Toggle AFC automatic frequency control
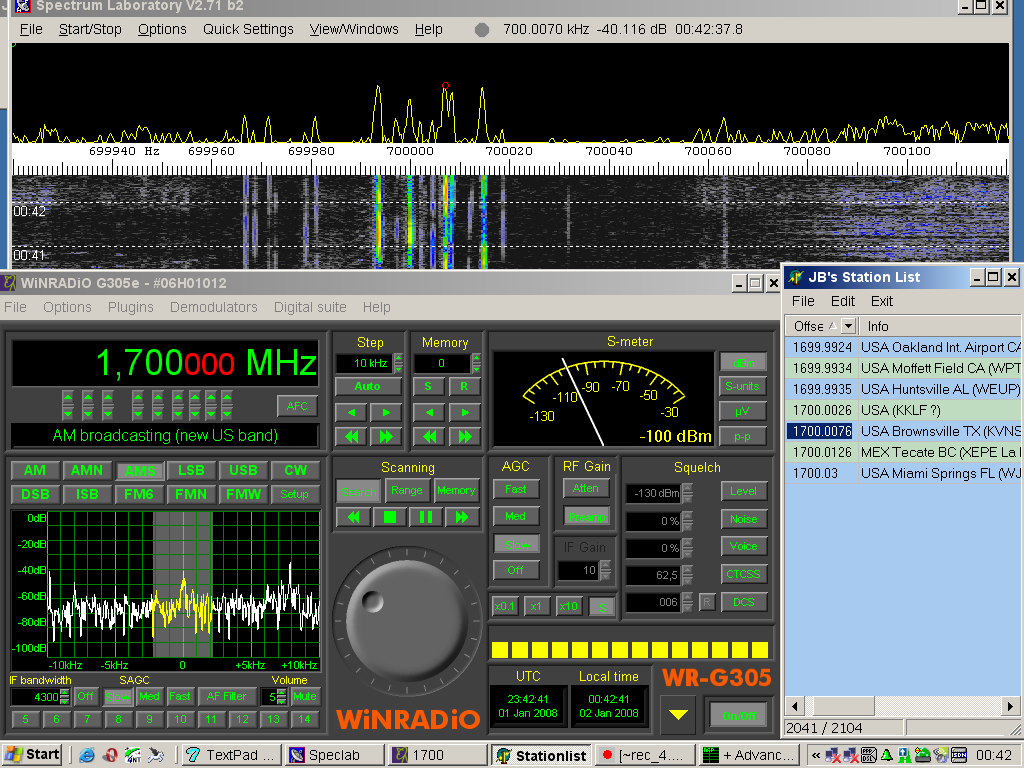The width and height of the screenshot is (1024, 768). 297,405
